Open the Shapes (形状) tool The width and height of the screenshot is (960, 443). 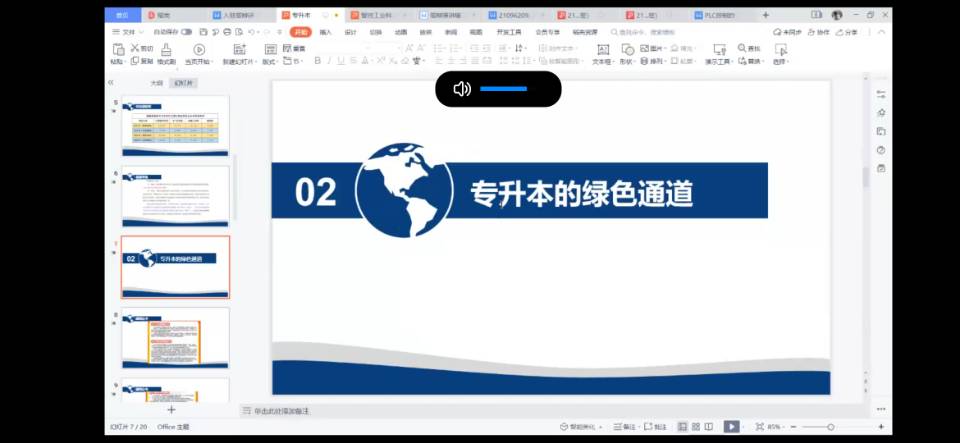pos(627,50)
